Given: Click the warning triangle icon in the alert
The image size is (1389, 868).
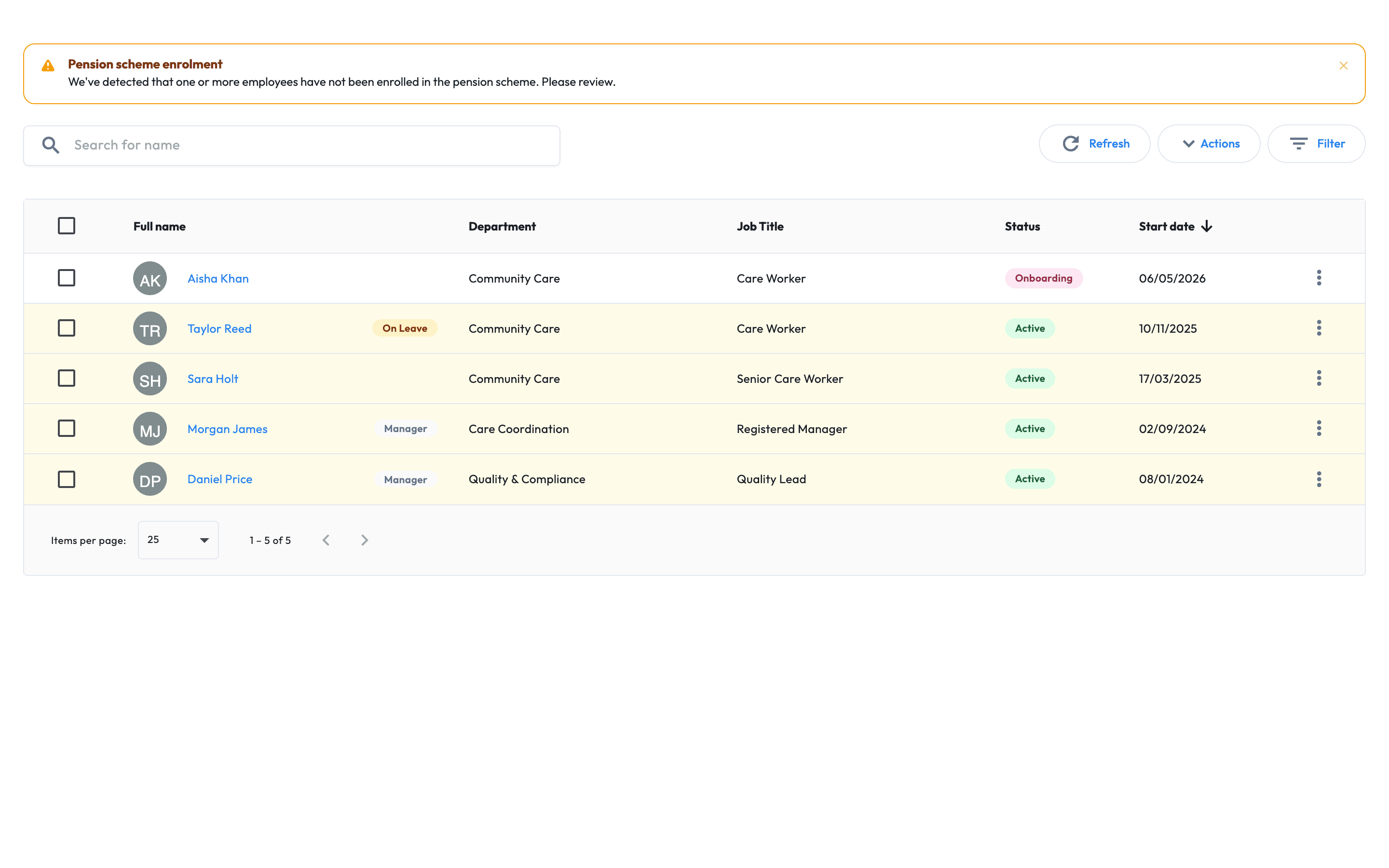Looking at the screenshot, I should (x=48, y=66).
